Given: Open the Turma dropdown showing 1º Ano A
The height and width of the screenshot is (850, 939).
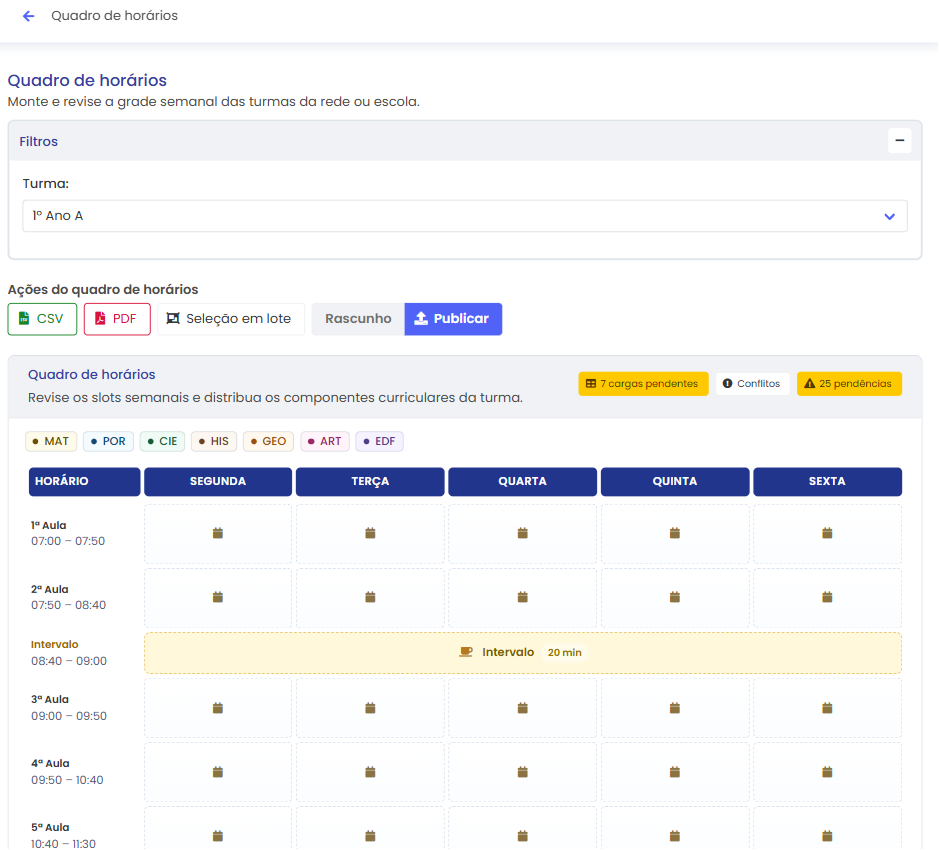Looking at the screenshot, I should [x=465, y=216].
